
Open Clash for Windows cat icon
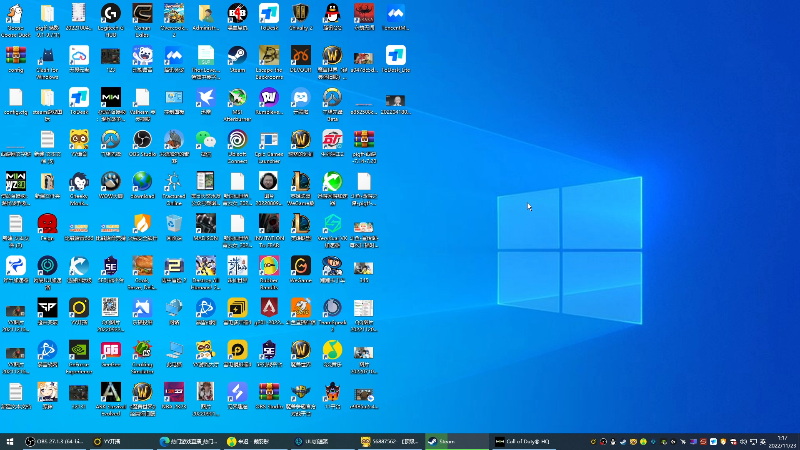(x=47, y=63)
